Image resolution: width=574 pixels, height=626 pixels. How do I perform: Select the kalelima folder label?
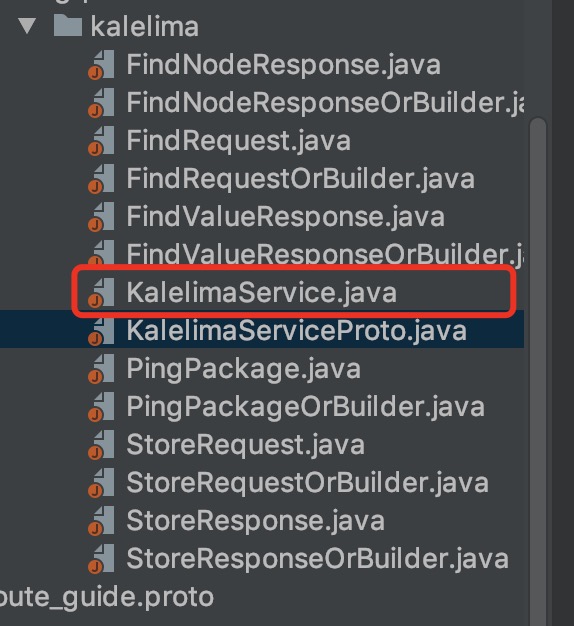[x=144, y=26]
